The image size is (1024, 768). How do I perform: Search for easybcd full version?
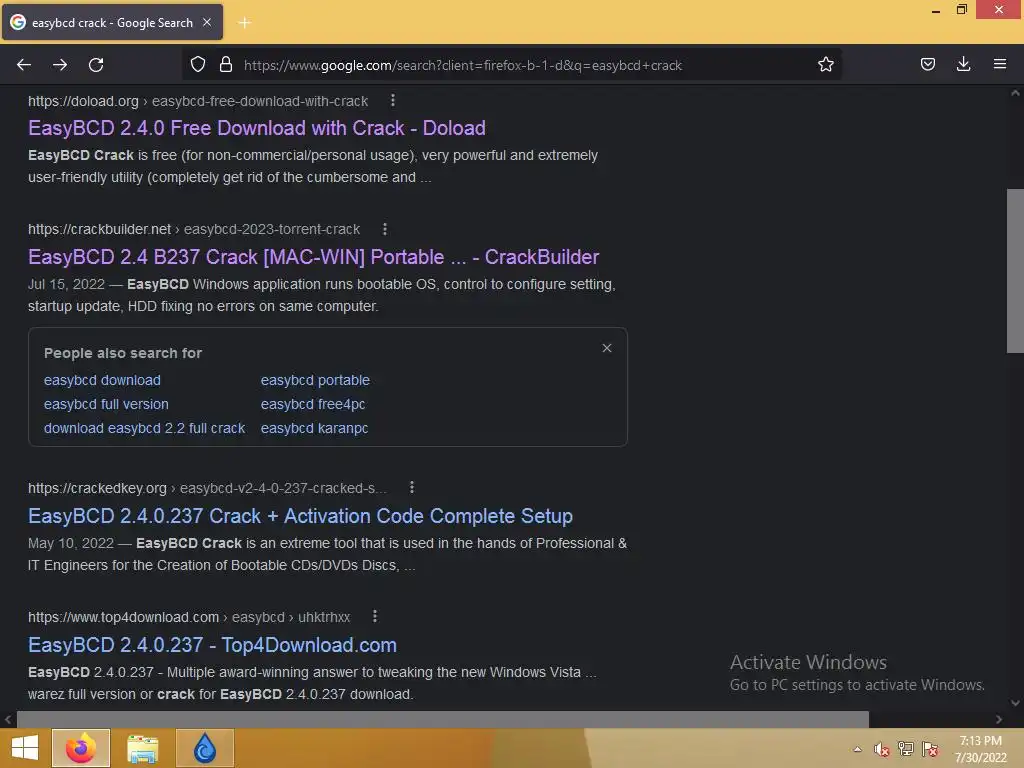pos(106,404)
